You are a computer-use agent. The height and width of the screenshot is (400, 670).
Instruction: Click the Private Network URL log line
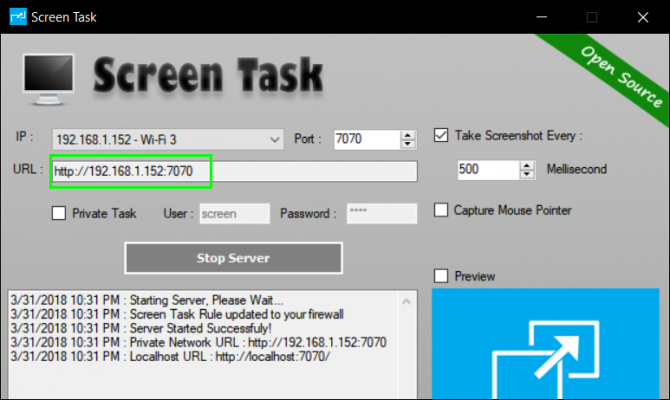pos(198,342)
